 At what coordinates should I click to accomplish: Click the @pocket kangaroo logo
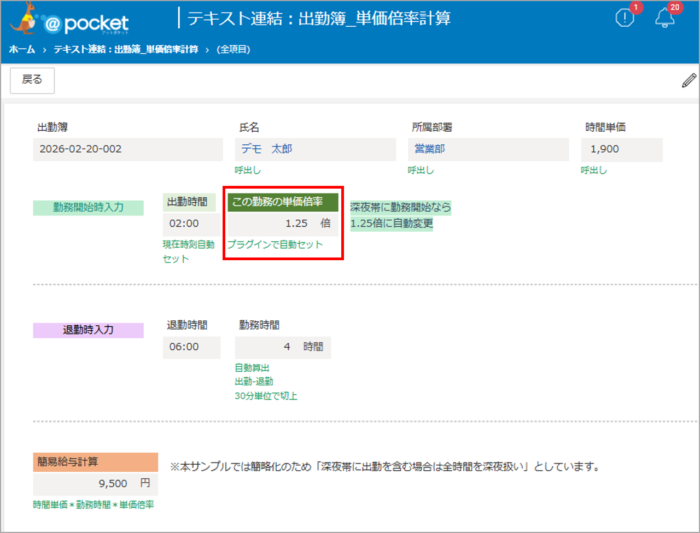tap(69, 21)
